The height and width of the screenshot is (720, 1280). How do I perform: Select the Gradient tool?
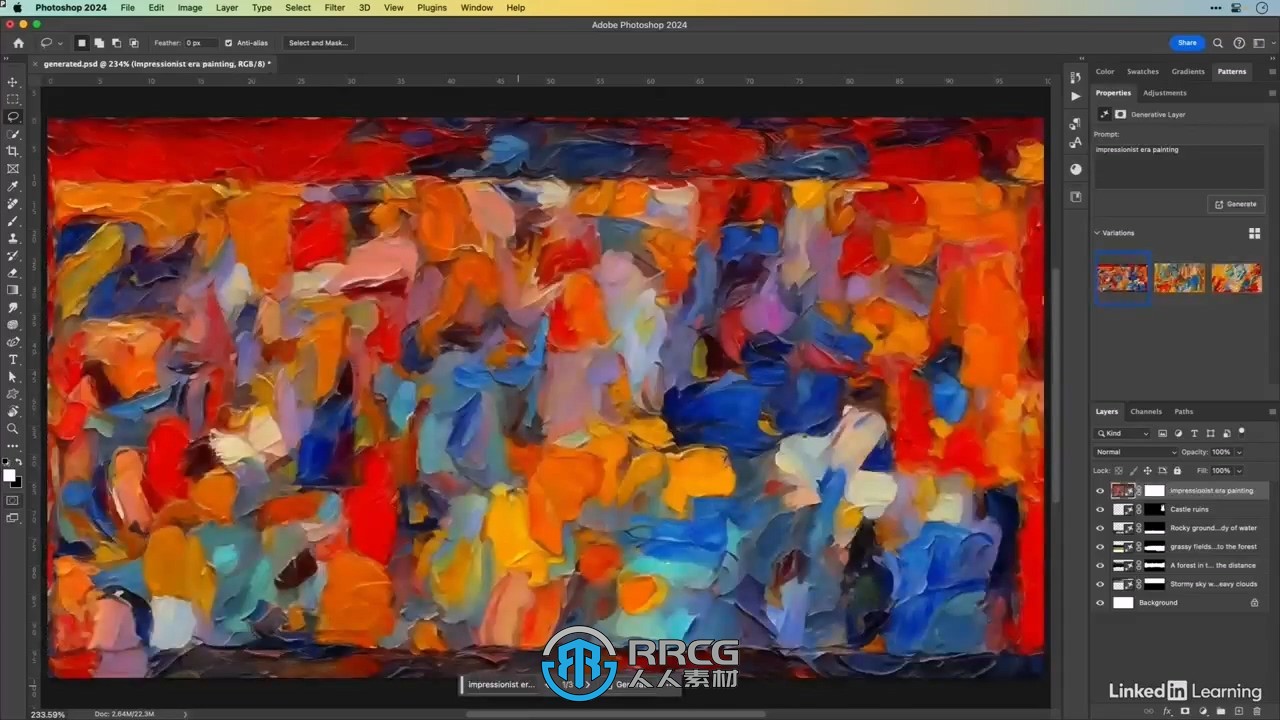point(13,290)
